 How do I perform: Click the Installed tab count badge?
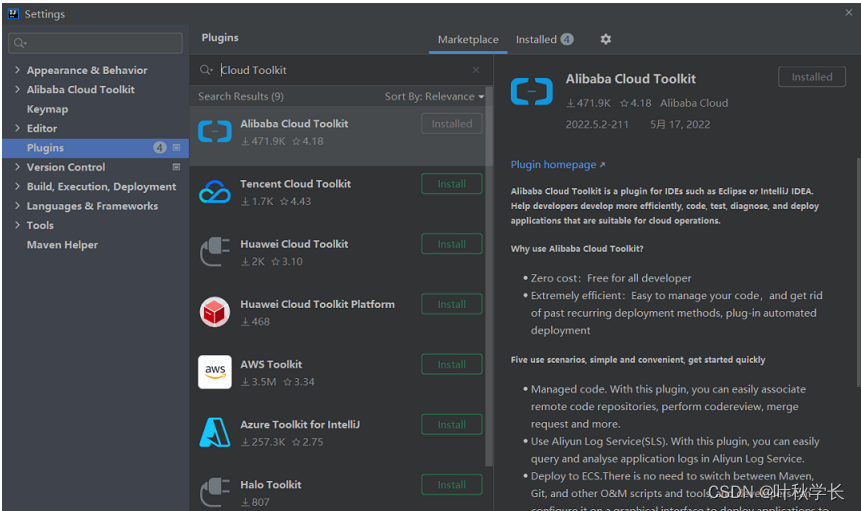pos(567,39)
